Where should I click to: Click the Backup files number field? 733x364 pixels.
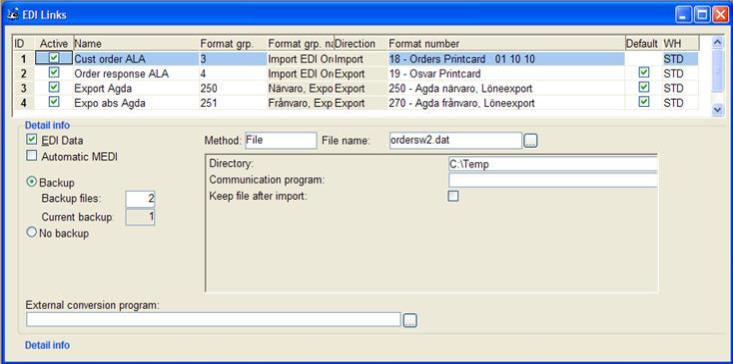[x=140, y=199]
